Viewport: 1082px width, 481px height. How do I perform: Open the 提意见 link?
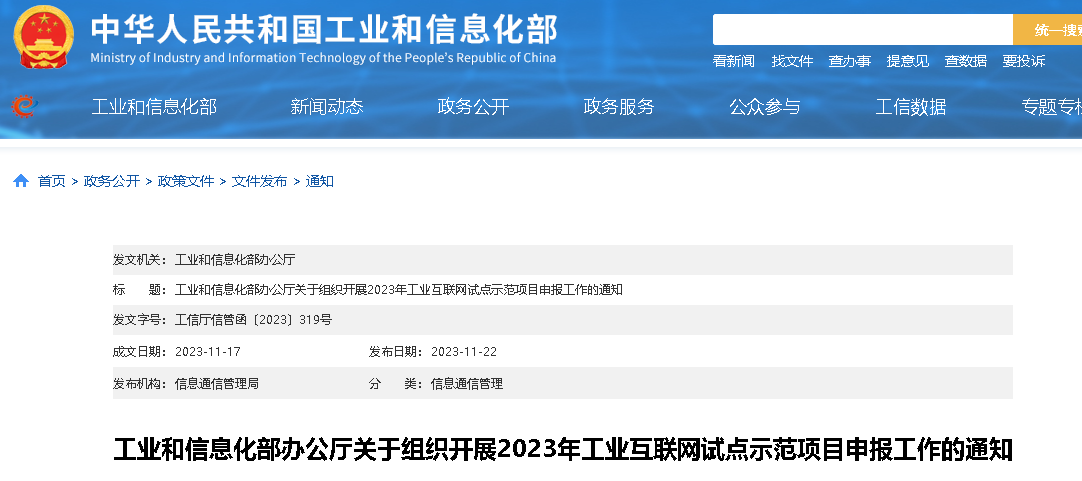point(907,61)
